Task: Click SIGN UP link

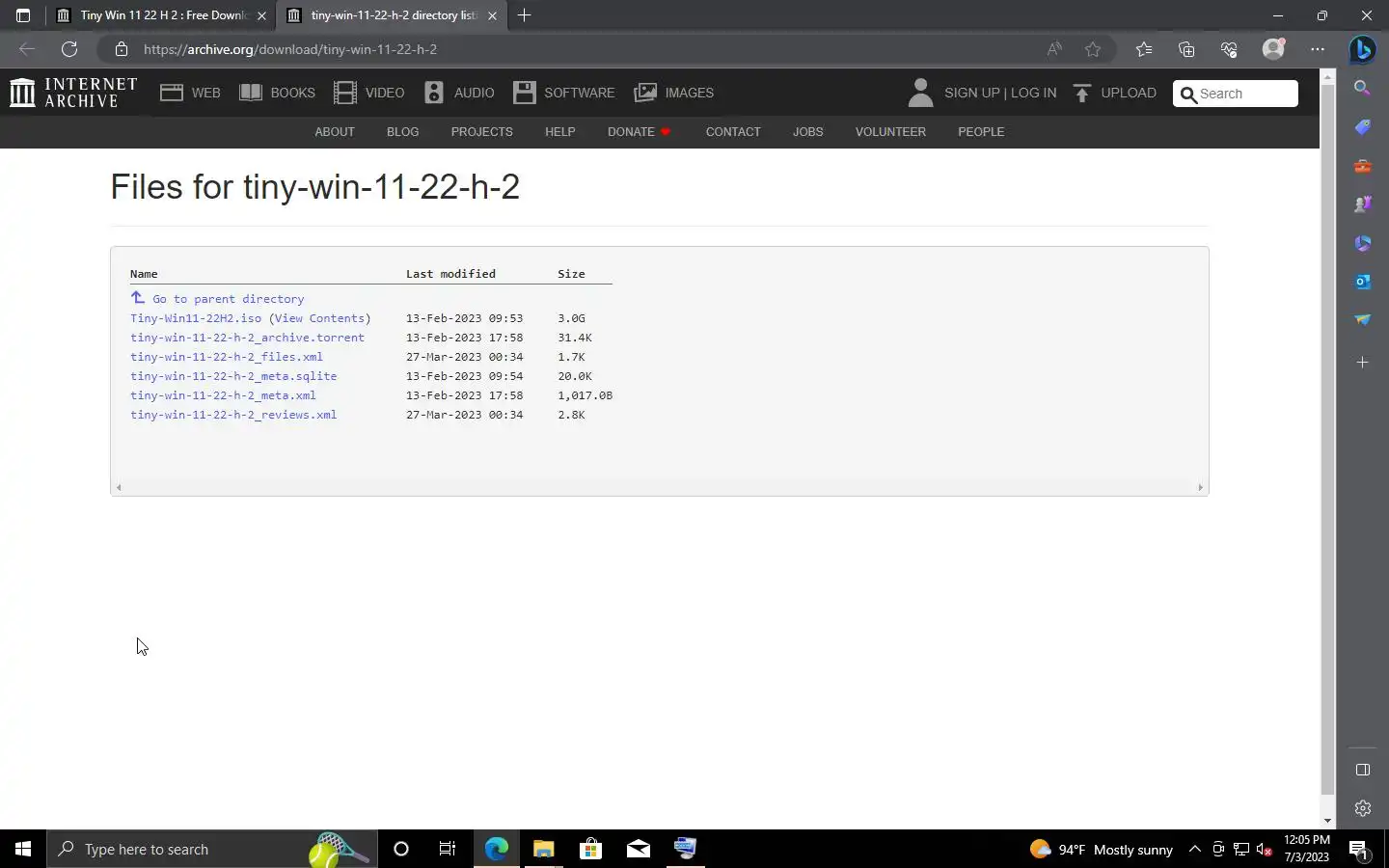Action: 972,93
